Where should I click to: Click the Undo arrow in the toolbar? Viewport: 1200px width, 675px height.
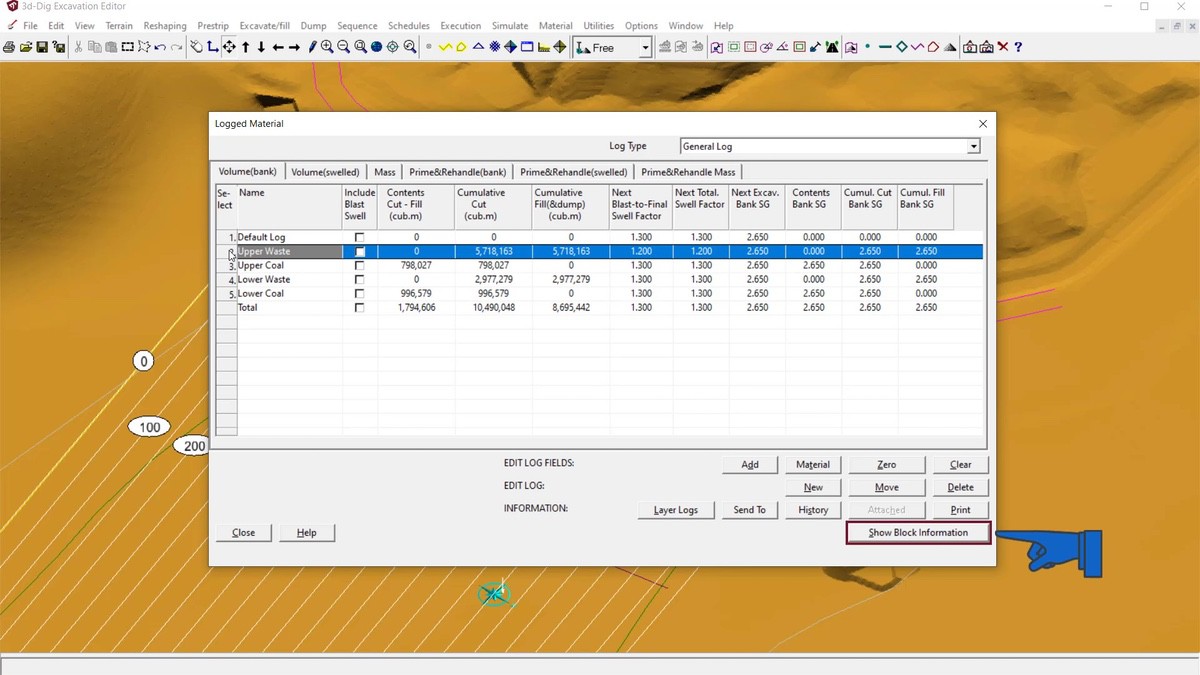click(160, 47)
